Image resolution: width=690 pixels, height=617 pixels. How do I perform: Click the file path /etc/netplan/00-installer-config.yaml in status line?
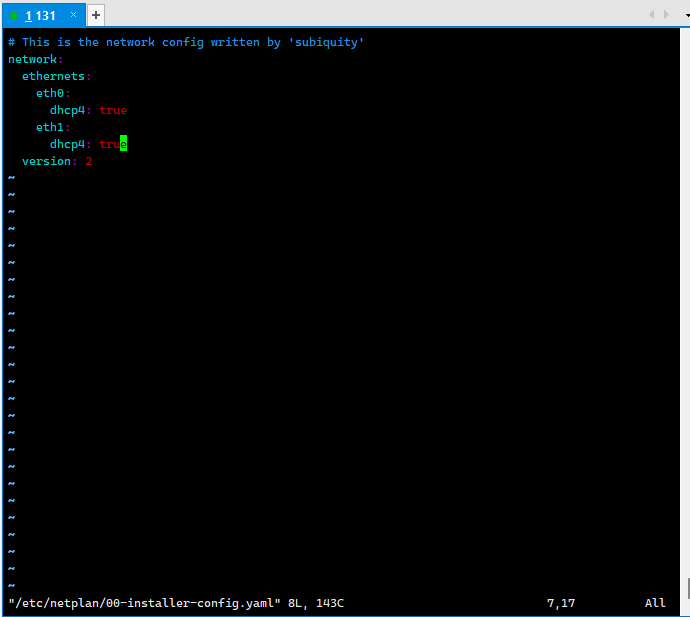(x=144, y=603)
